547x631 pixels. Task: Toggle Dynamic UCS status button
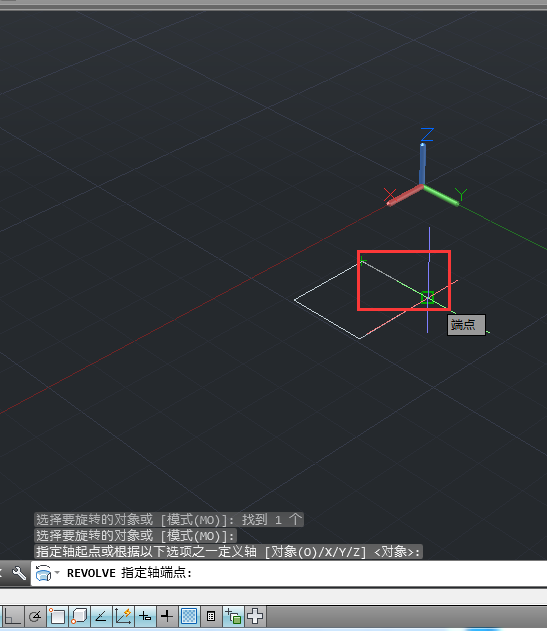coord(123,616)
